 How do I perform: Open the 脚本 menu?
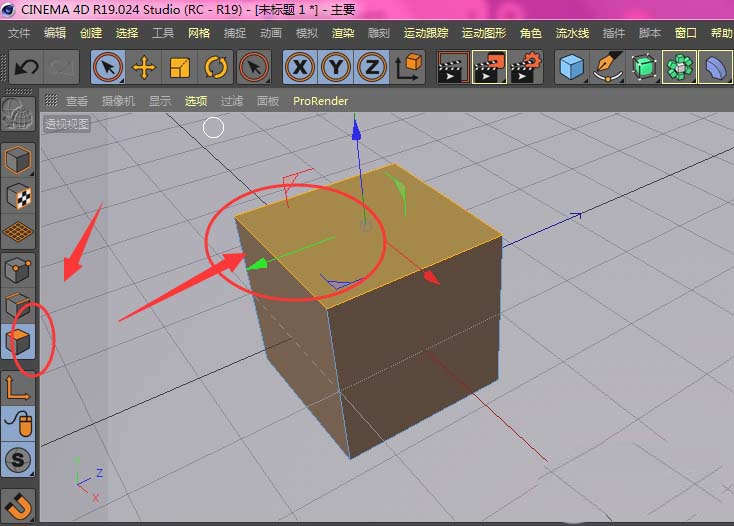click(650, 33)
